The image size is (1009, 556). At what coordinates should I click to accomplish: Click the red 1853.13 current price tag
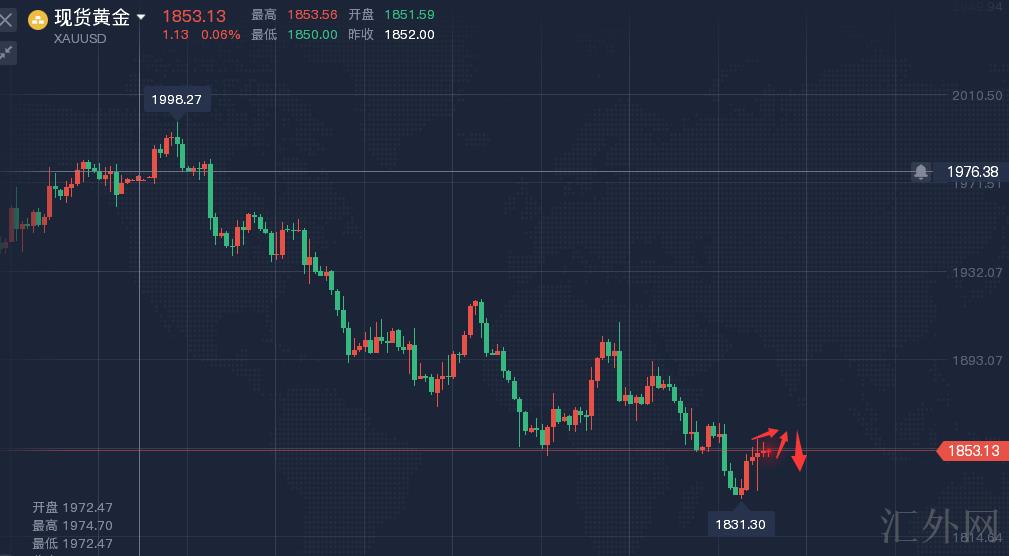[x=971, y=451]
